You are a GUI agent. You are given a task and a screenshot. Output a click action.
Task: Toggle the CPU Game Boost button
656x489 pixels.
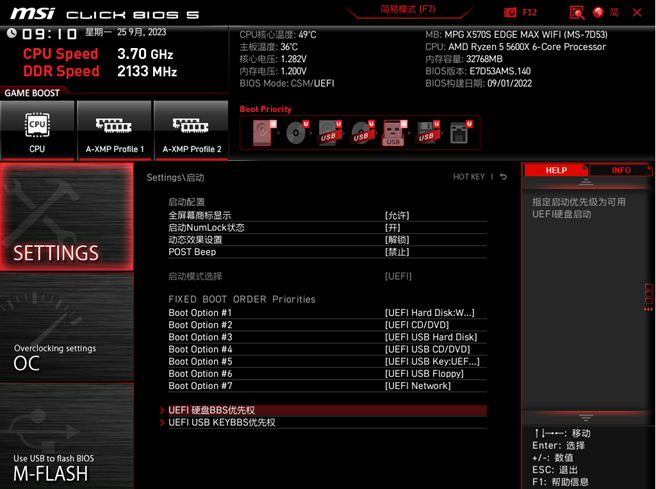[37, 131]
